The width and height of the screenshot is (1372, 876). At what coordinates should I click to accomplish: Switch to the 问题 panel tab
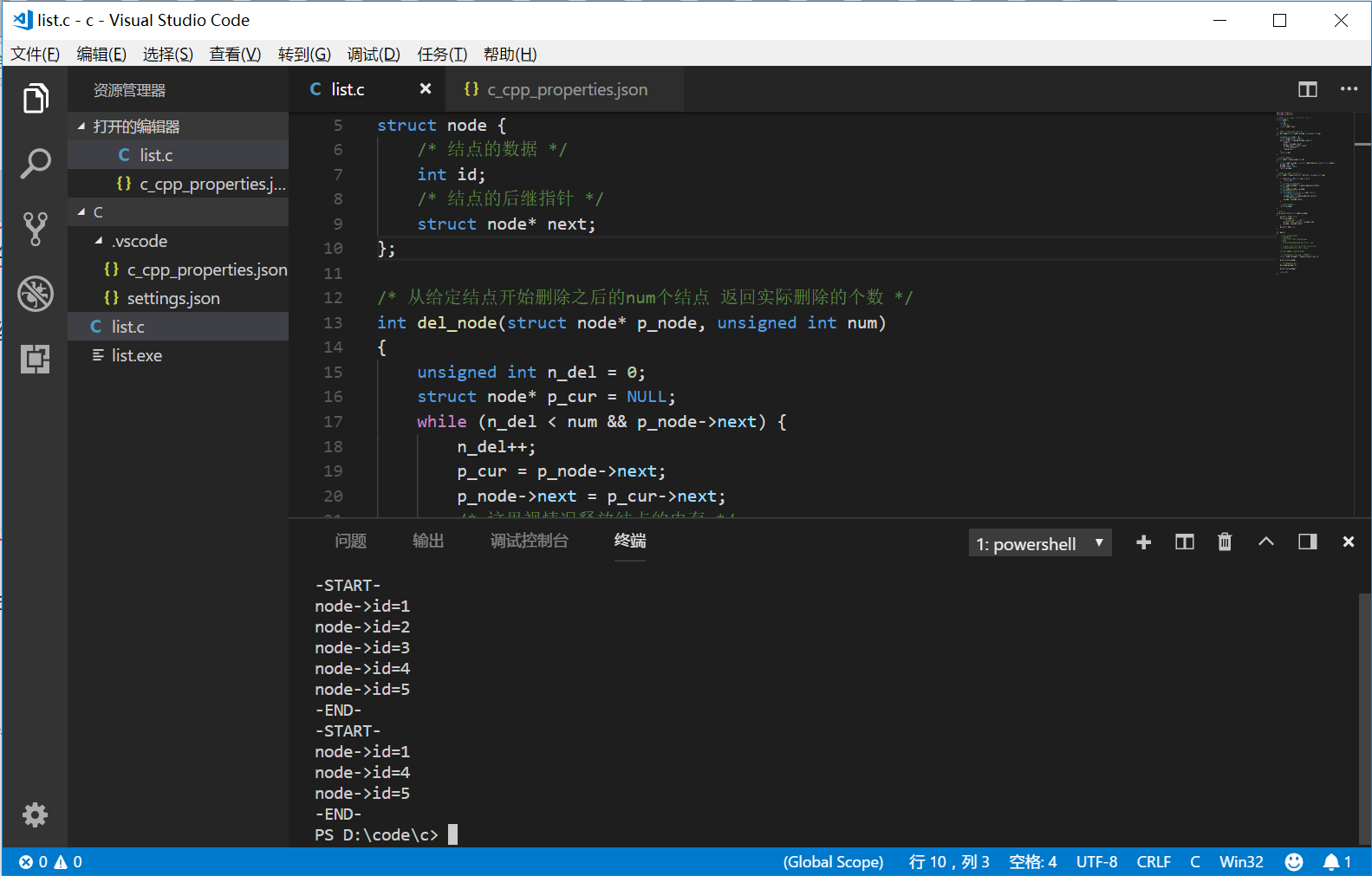351,542
